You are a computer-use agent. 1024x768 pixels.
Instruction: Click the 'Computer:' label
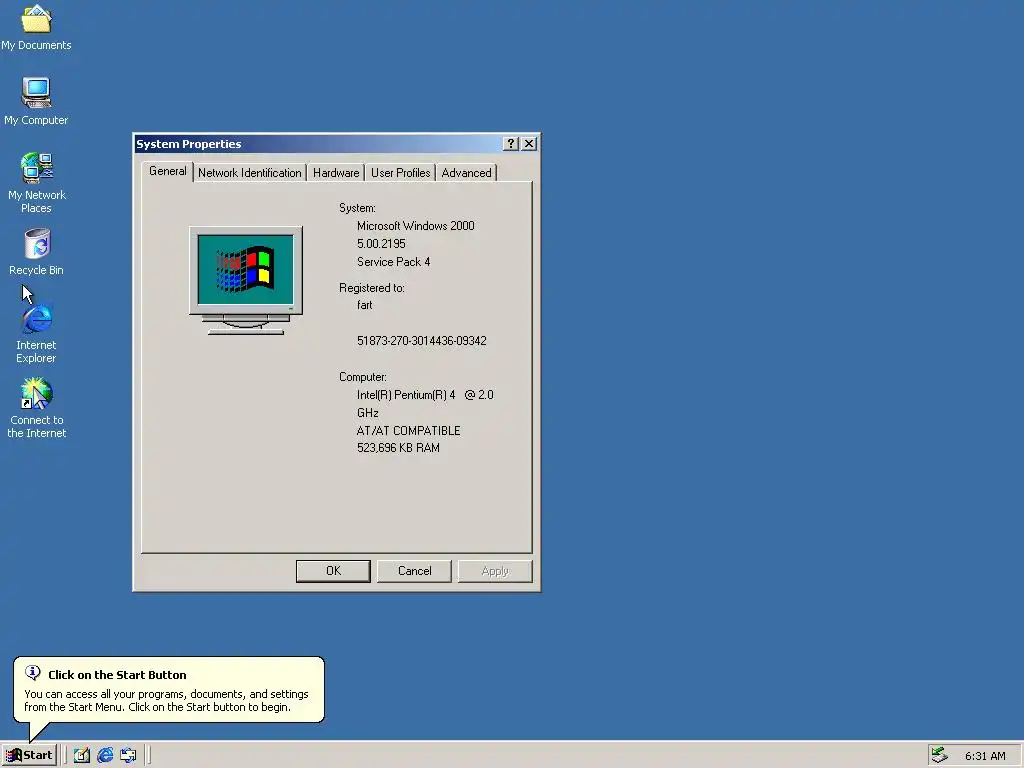click(x=362, y=377)
